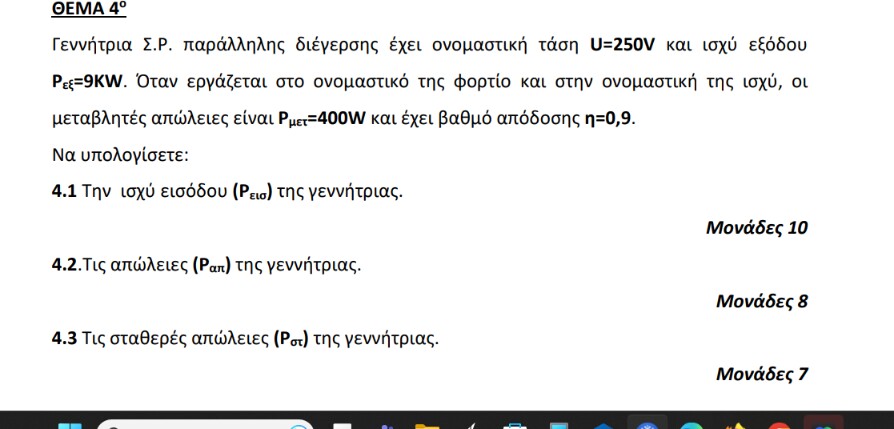Click the bold value "Pεξ=9KW"
This screenshot has width=894, height=429.
pyautogui.click(x=87, y=82)
